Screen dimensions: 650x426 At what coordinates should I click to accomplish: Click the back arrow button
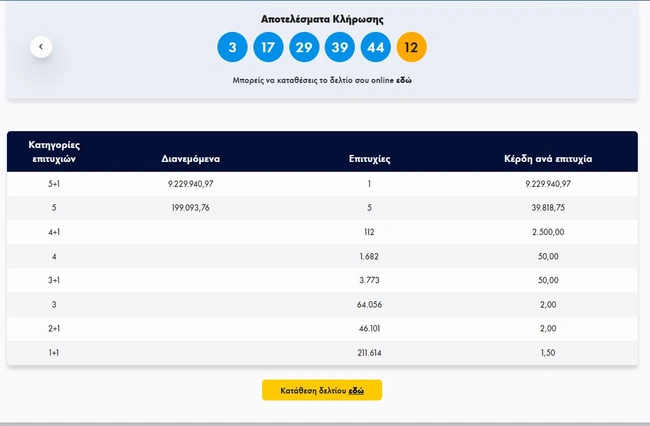coord(41,46)
